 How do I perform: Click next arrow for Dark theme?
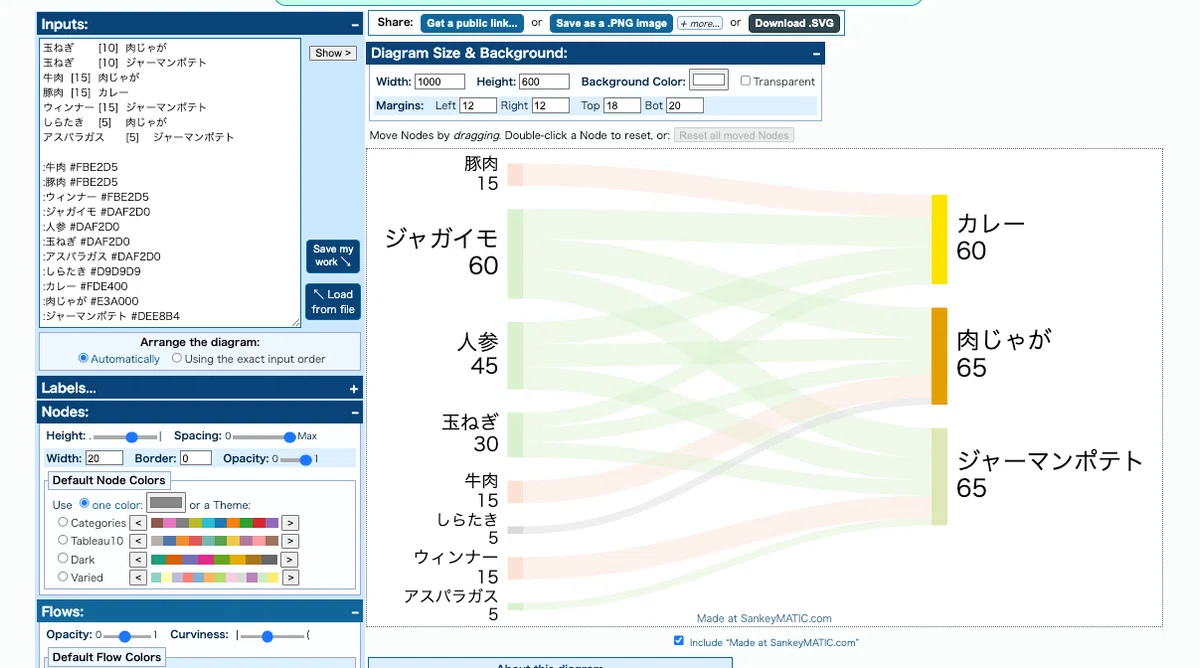[290, 560]
